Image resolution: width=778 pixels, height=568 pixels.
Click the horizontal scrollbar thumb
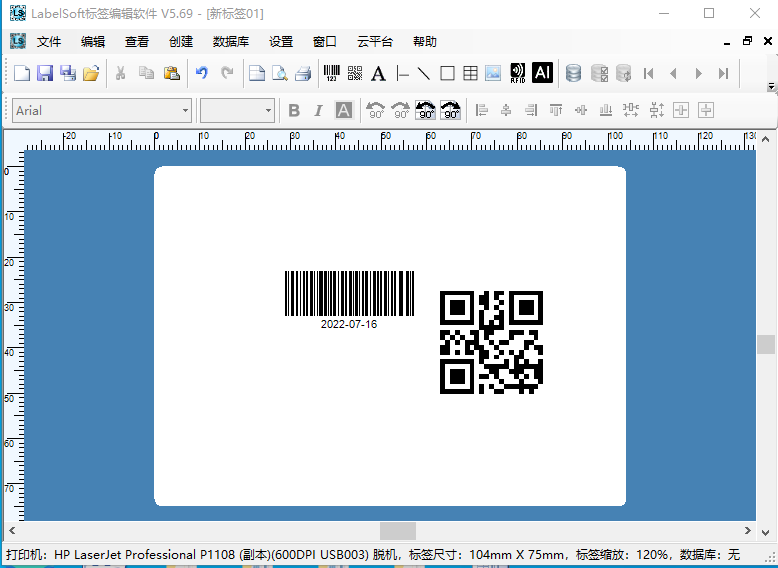398,531
